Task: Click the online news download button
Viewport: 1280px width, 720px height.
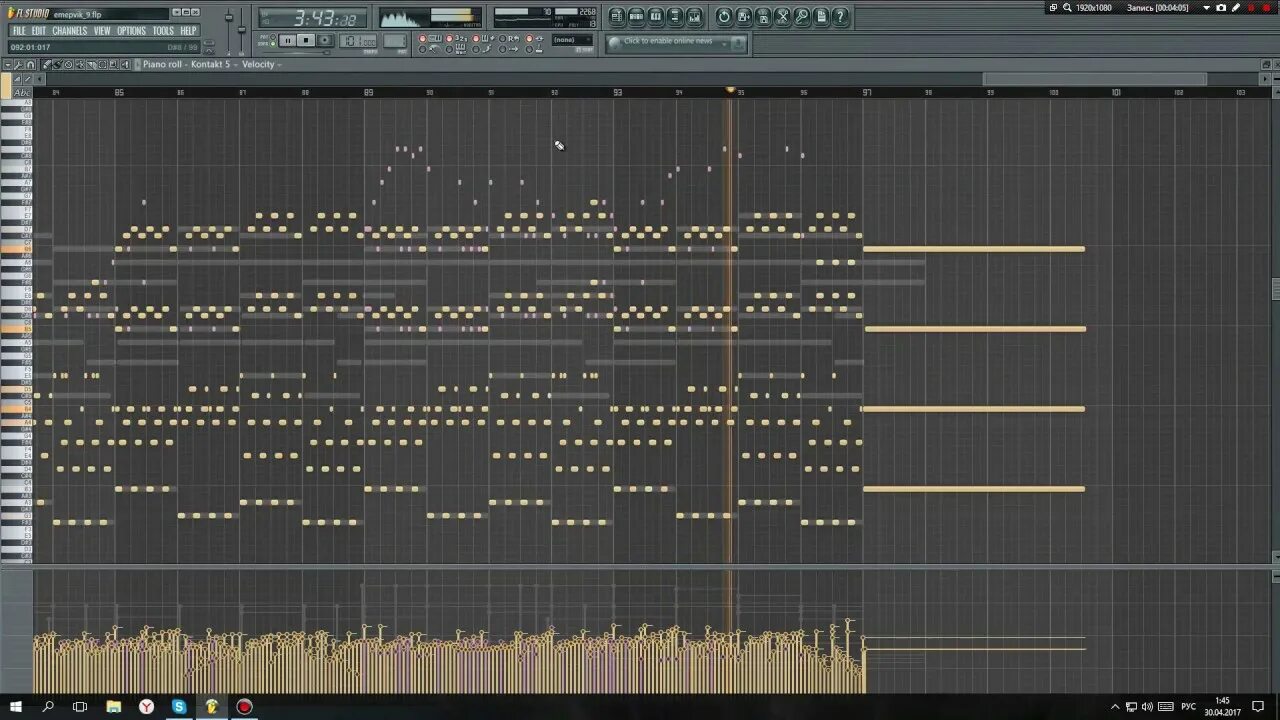Action: click(738, 43)
